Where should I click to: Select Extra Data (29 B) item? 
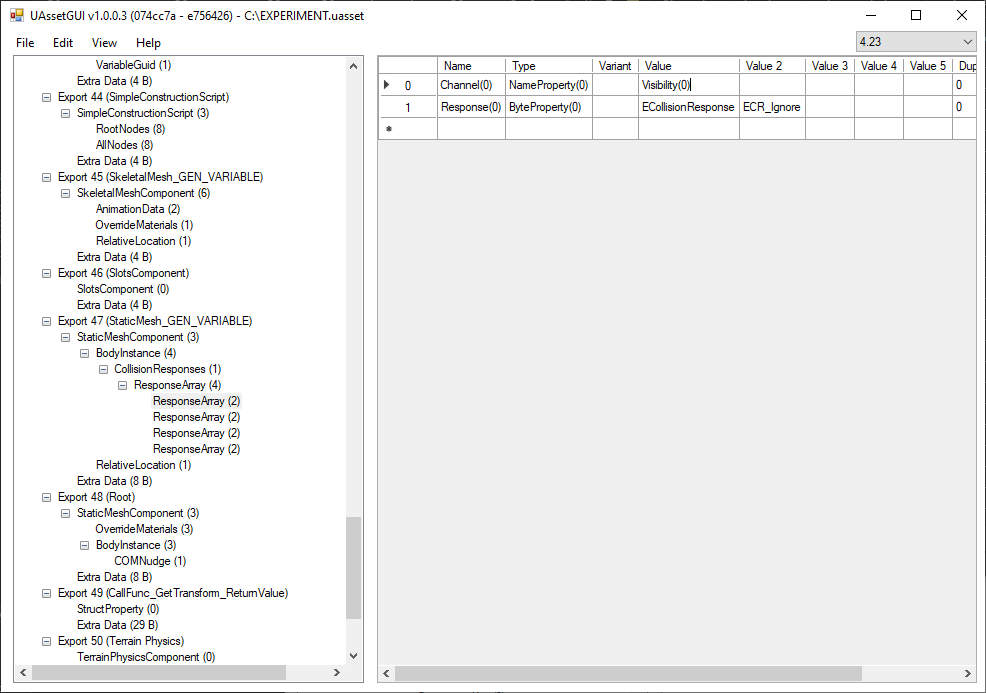click(x=117, y=625)
